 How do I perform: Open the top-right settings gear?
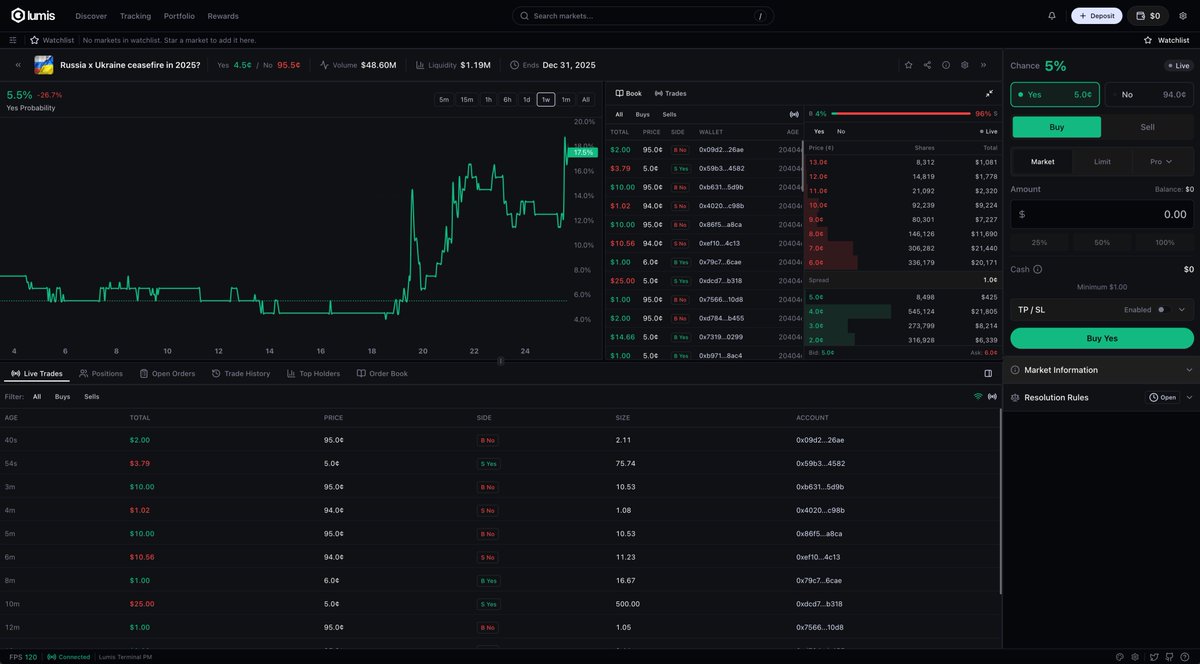(1182, 16)
